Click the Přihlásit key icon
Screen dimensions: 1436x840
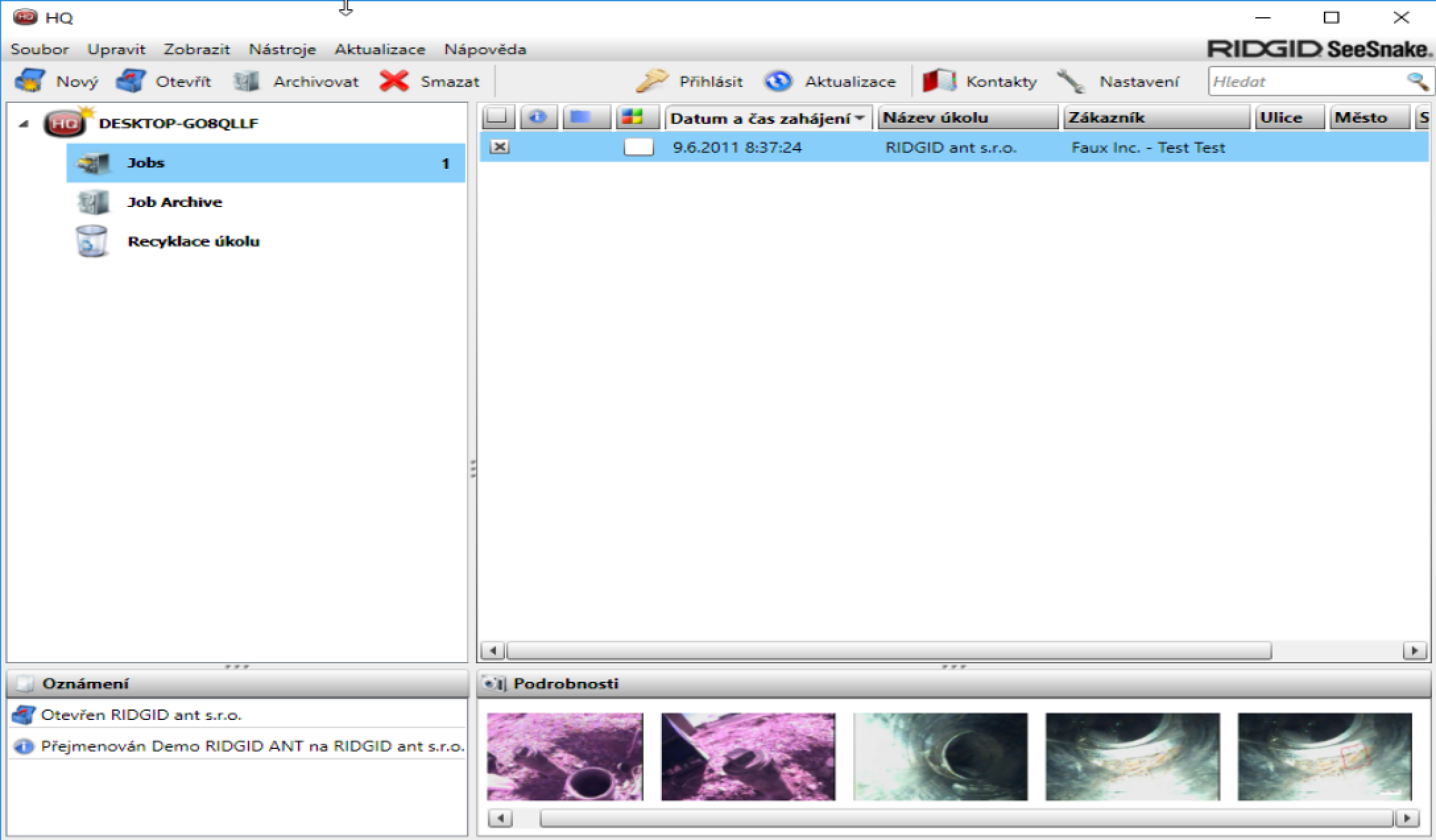pos(651,81)
